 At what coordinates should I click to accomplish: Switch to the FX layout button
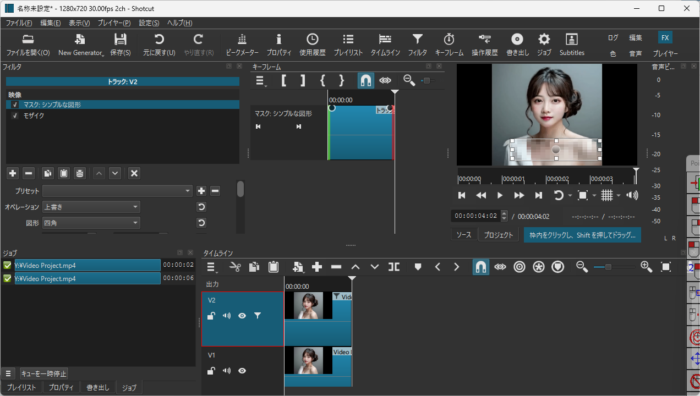(x=665, y=38)
